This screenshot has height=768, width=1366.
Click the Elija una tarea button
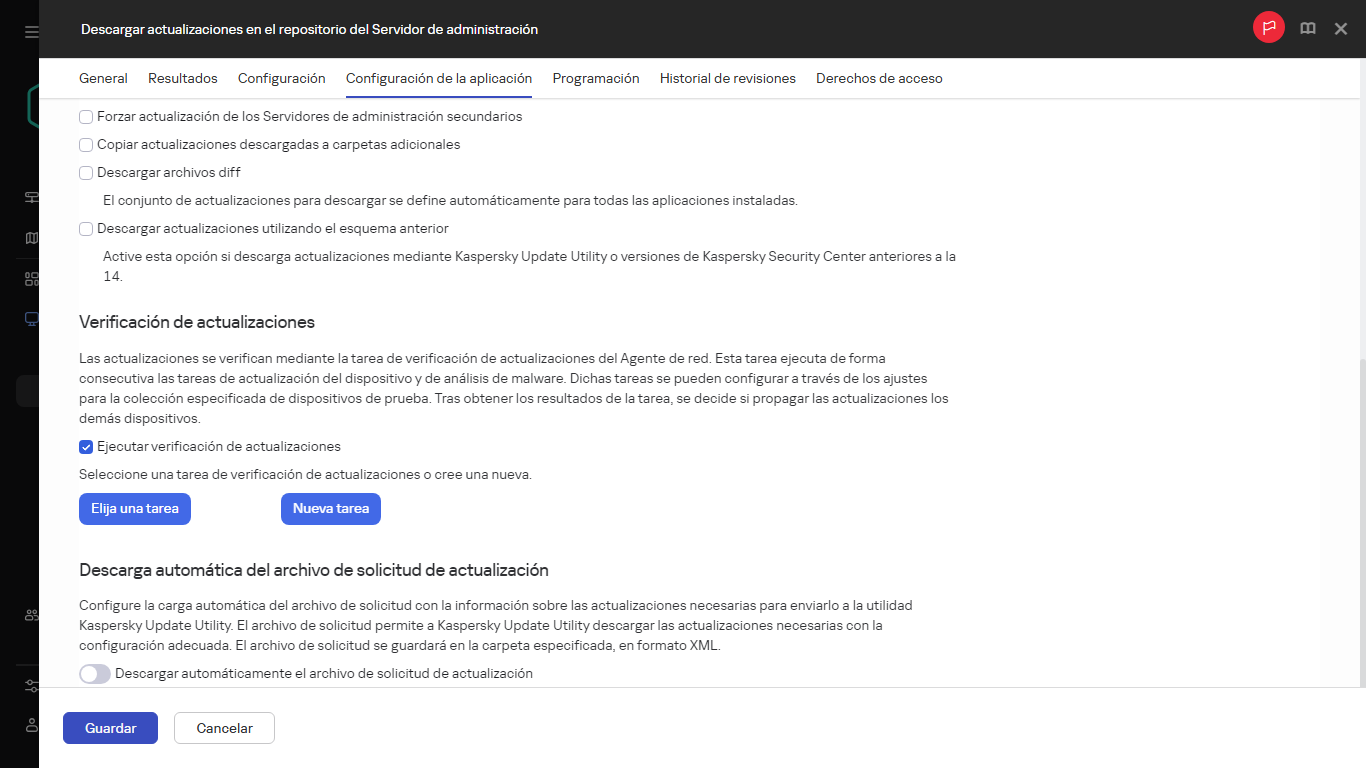(134, 508)
